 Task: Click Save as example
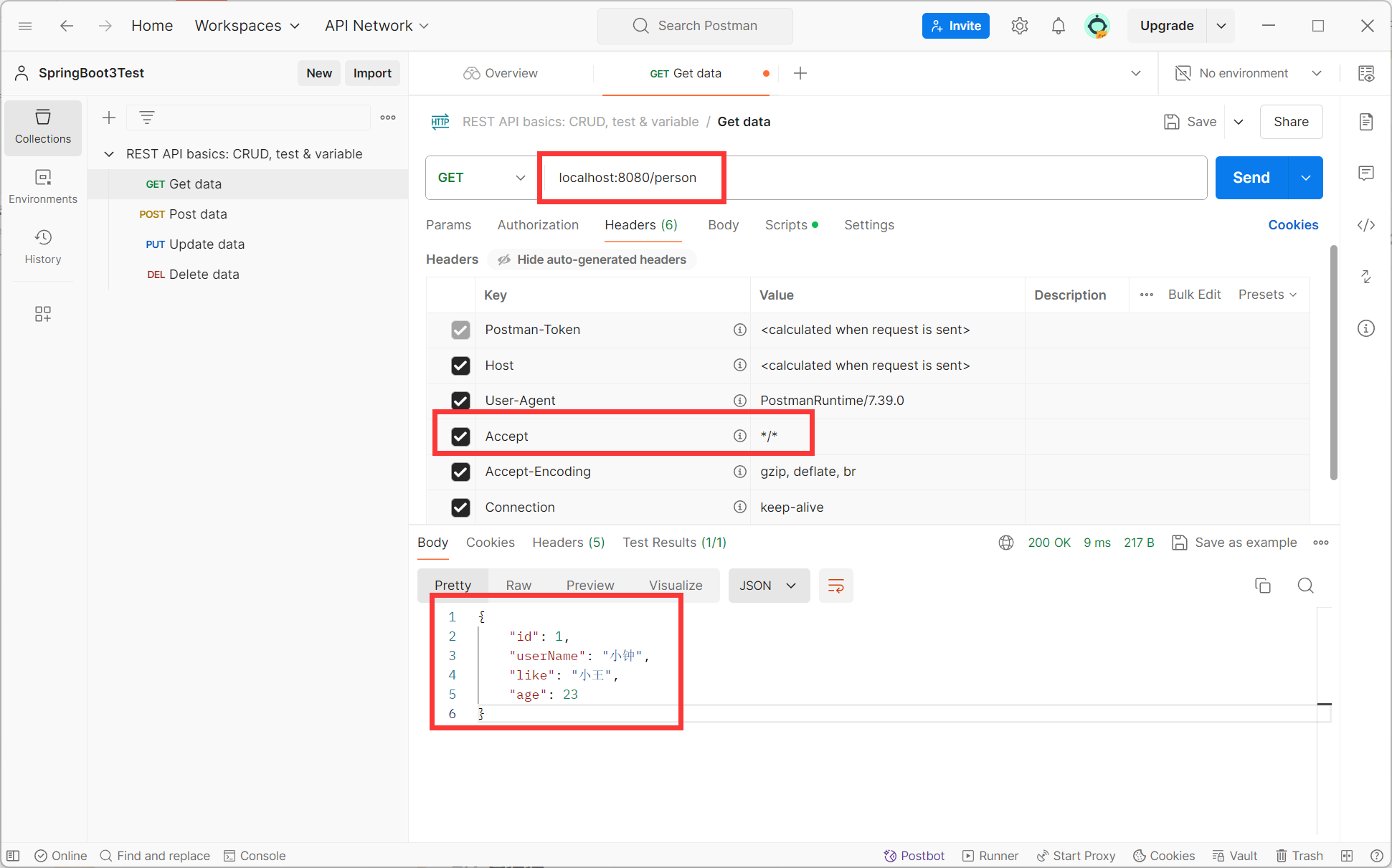point(1234,543)
